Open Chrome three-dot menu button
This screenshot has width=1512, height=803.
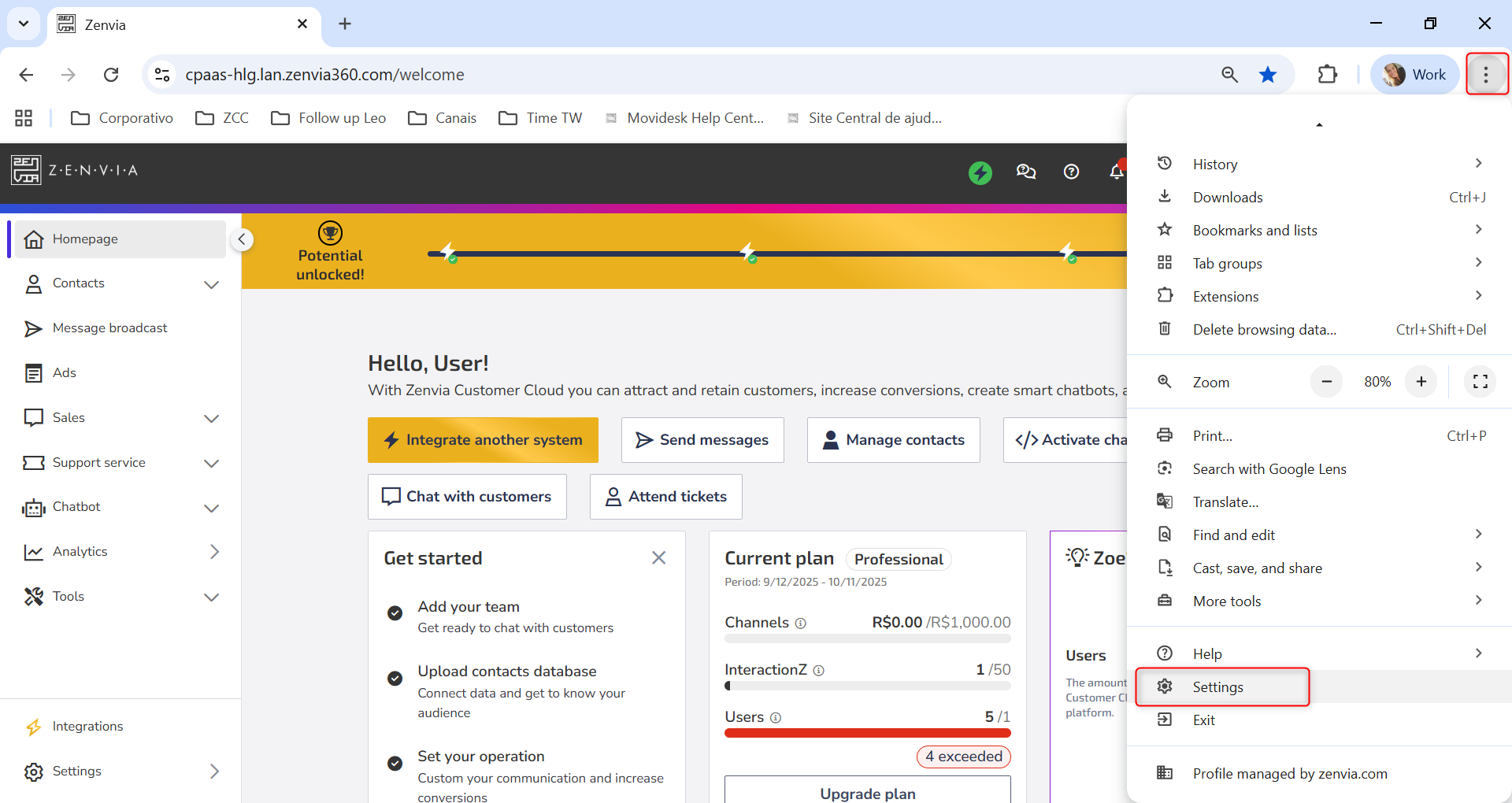1486,75
